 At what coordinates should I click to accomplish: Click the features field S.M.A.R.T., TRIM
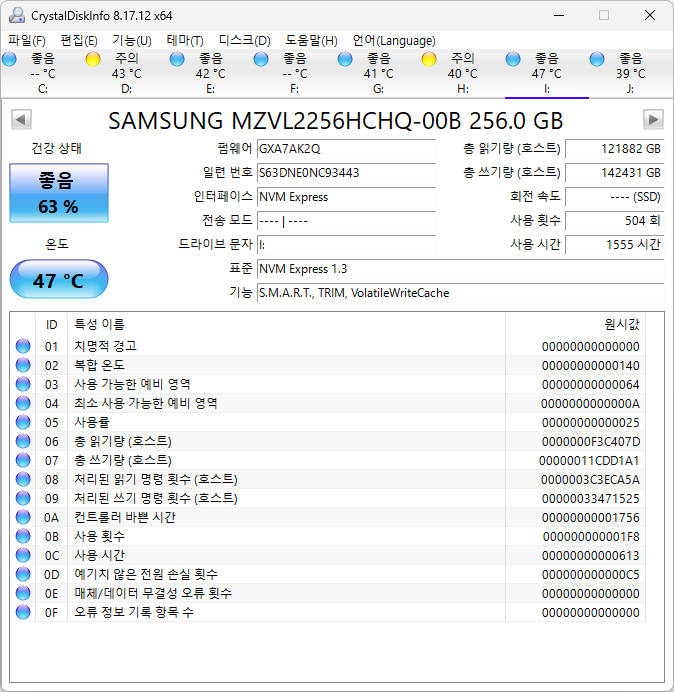pyautogui.click(x=460, y=293)
